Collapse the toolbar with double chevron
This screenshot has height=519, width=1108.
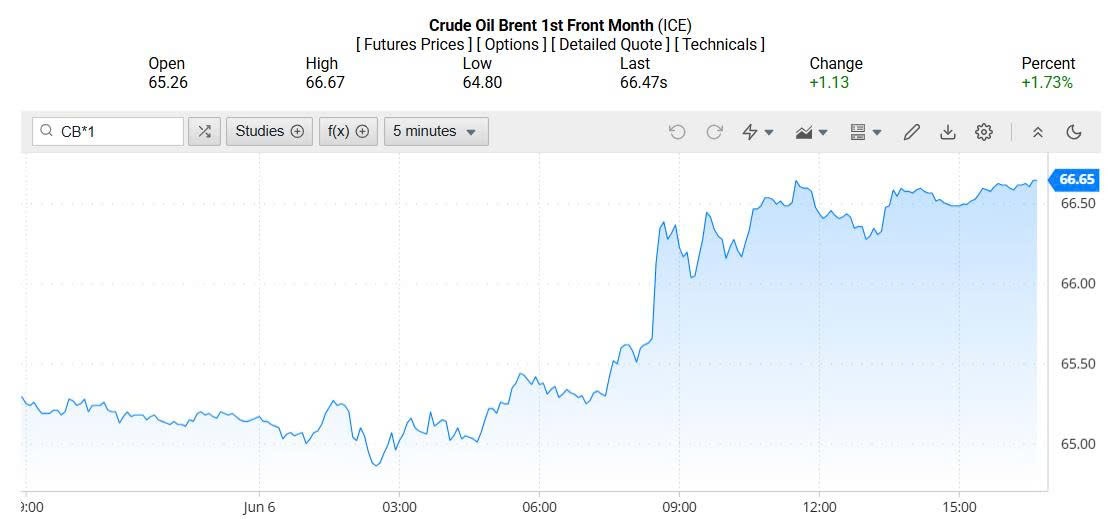tap(1038, 131)
